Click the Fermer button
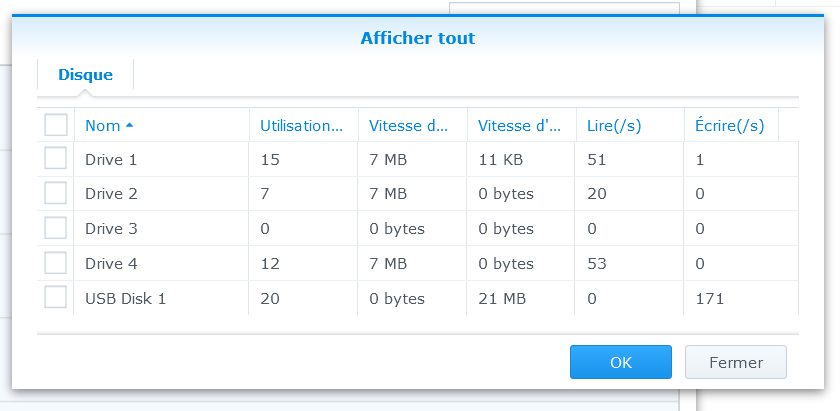This screenshot has width=840, height=411. pyautogui.click(x=735, y=362)
